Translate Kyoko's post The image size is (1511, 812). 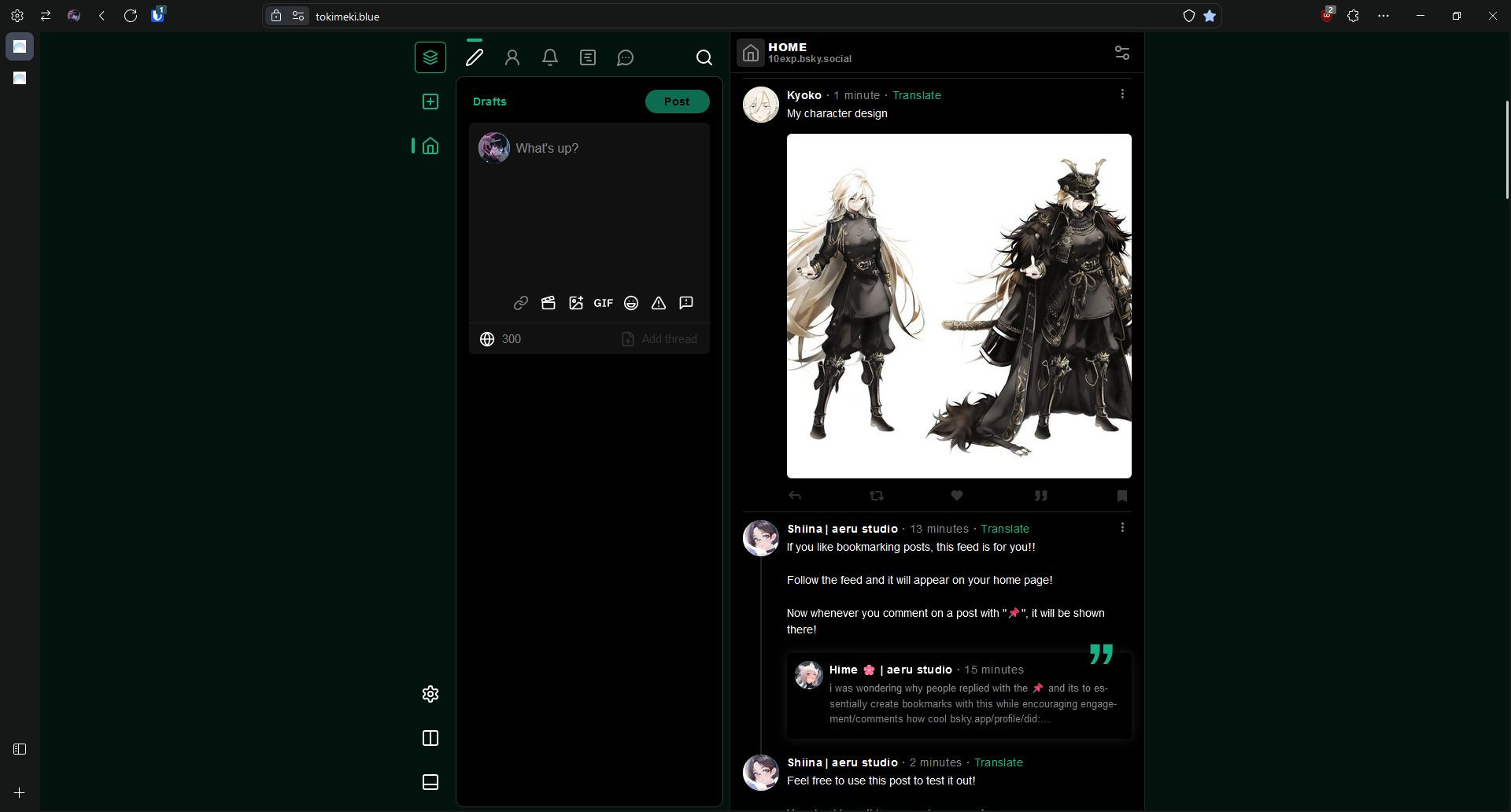(916, 95)
